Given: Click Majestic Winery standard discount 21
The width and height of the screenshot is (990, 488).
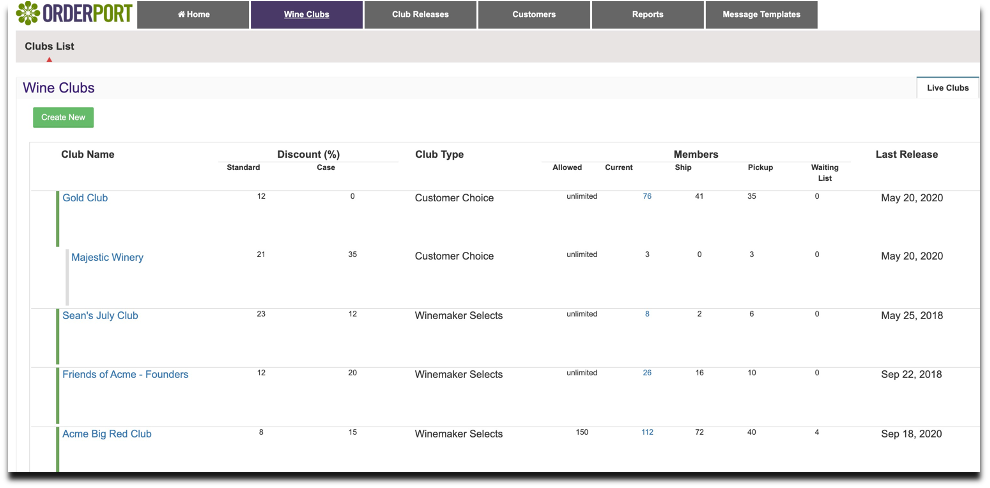Looking at the screenshot, I should (x=261, y=254).
